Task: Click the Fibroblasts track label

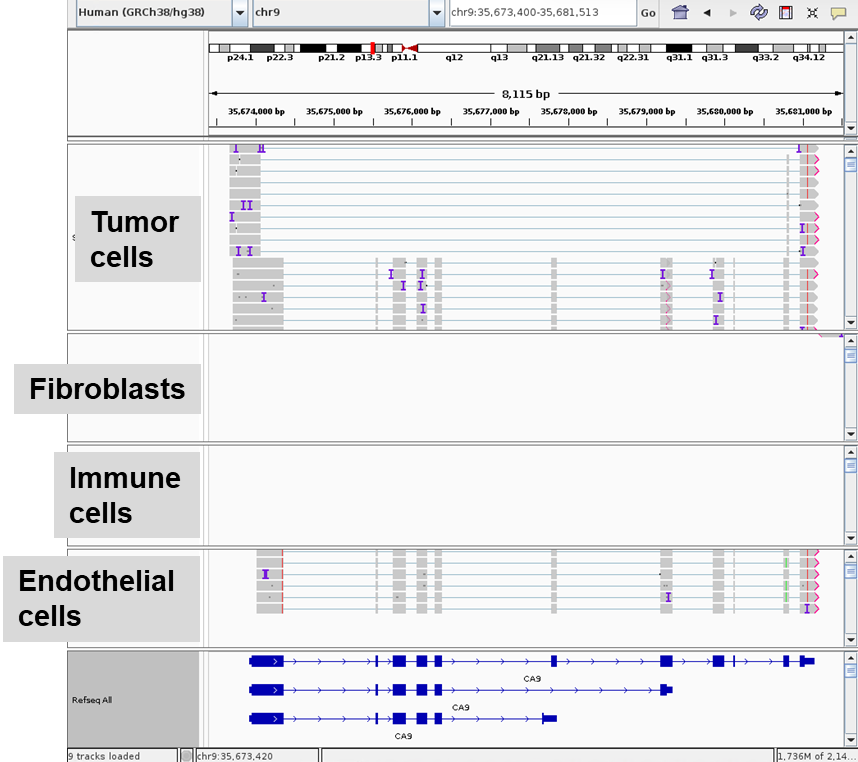Action: (107, 389)
